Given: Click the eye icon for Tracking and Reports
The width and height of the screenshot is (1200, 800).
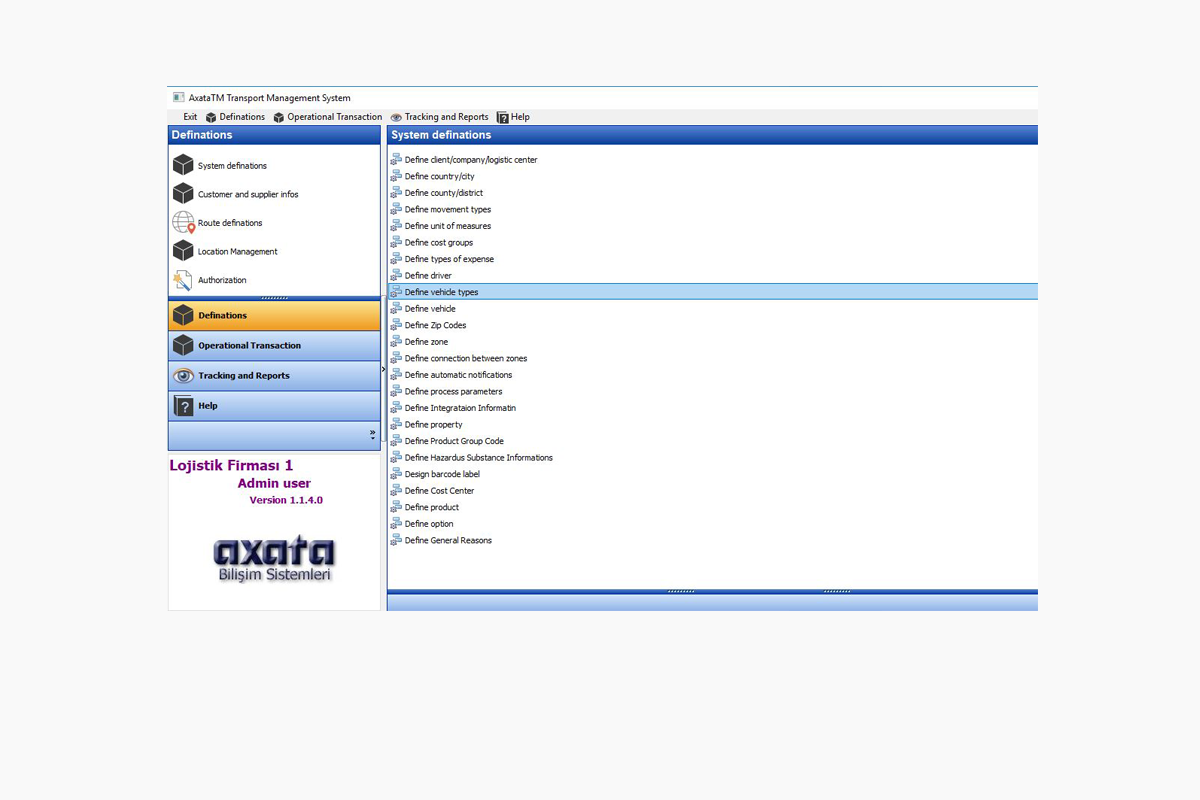Looking at the screenshot, I should [x=183, y=376].
